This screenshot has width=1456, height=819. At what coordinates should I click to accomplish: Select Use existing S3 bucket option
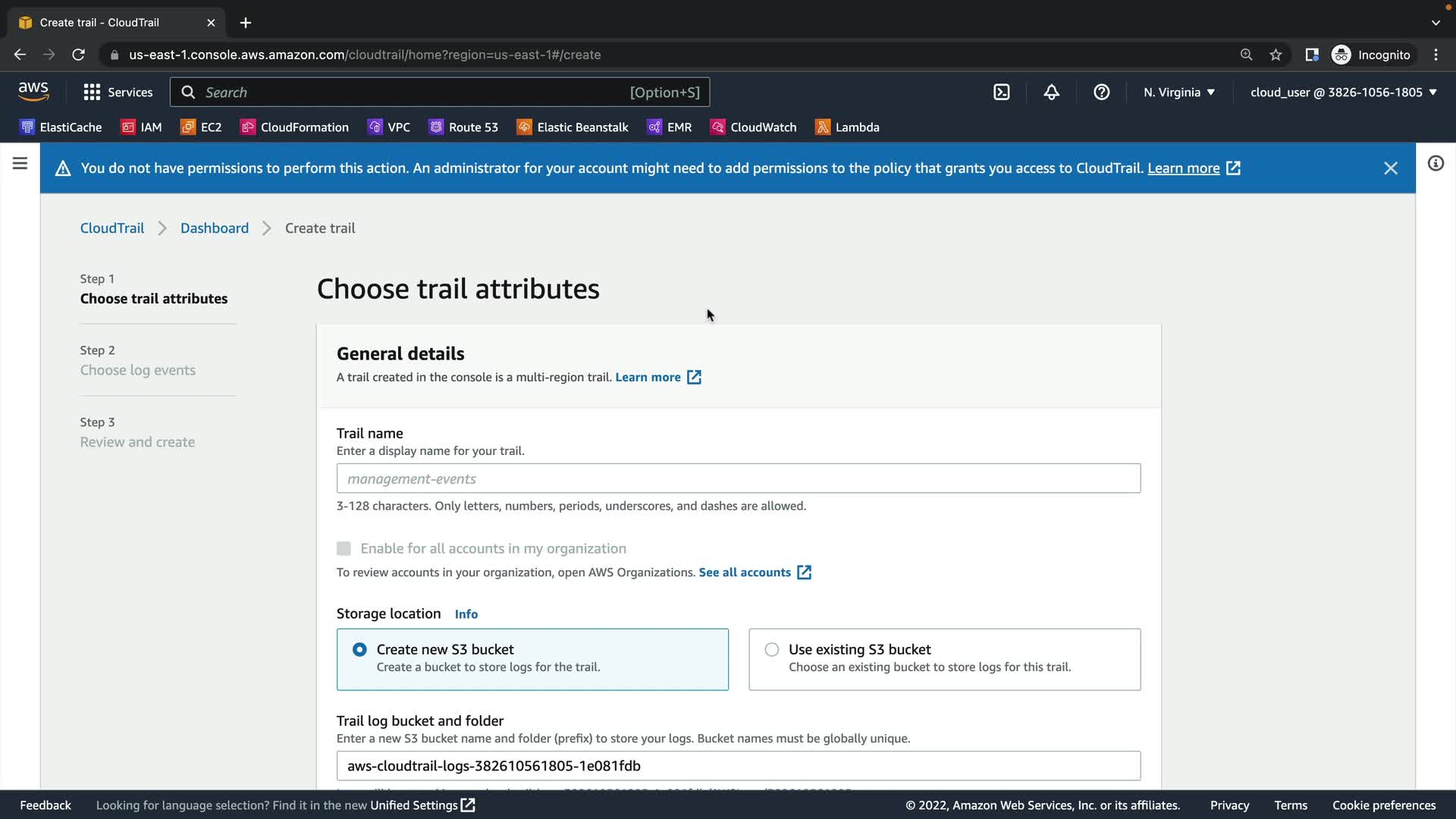click(x=771, y=650)
